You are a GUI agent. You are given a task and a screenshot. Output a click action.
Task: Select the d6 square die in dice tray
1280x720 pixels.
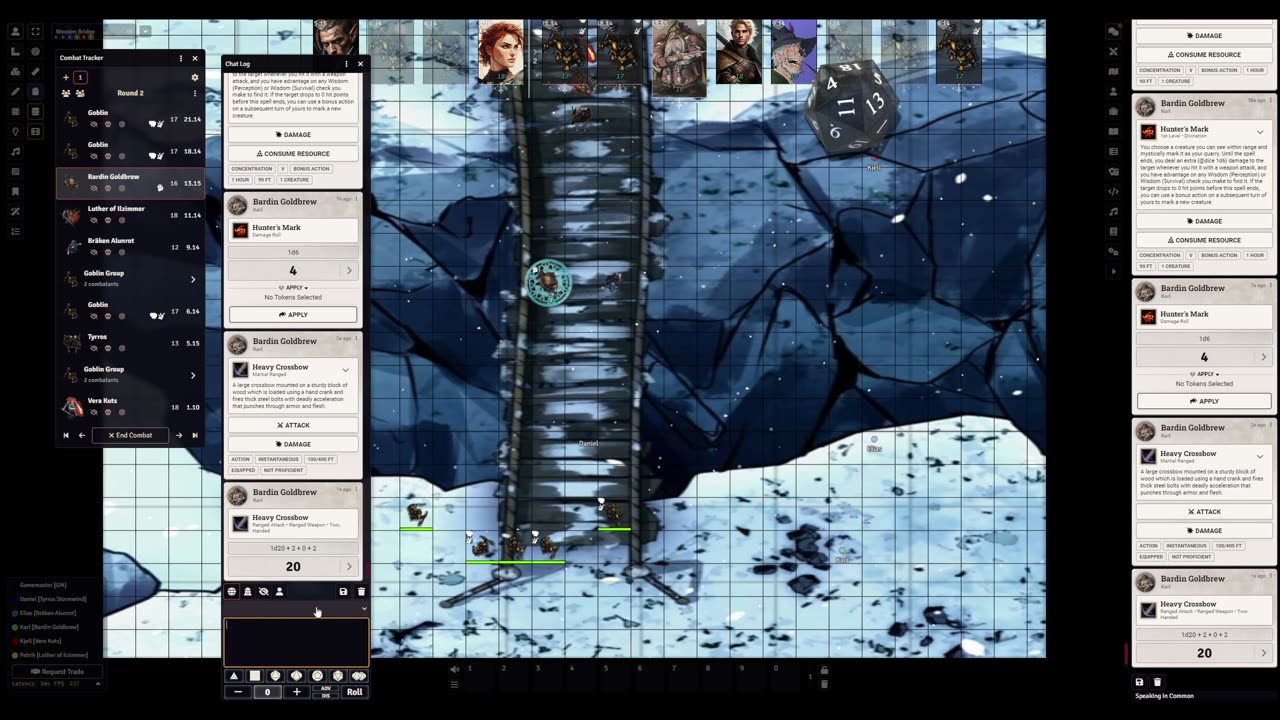tap(255, 676)
